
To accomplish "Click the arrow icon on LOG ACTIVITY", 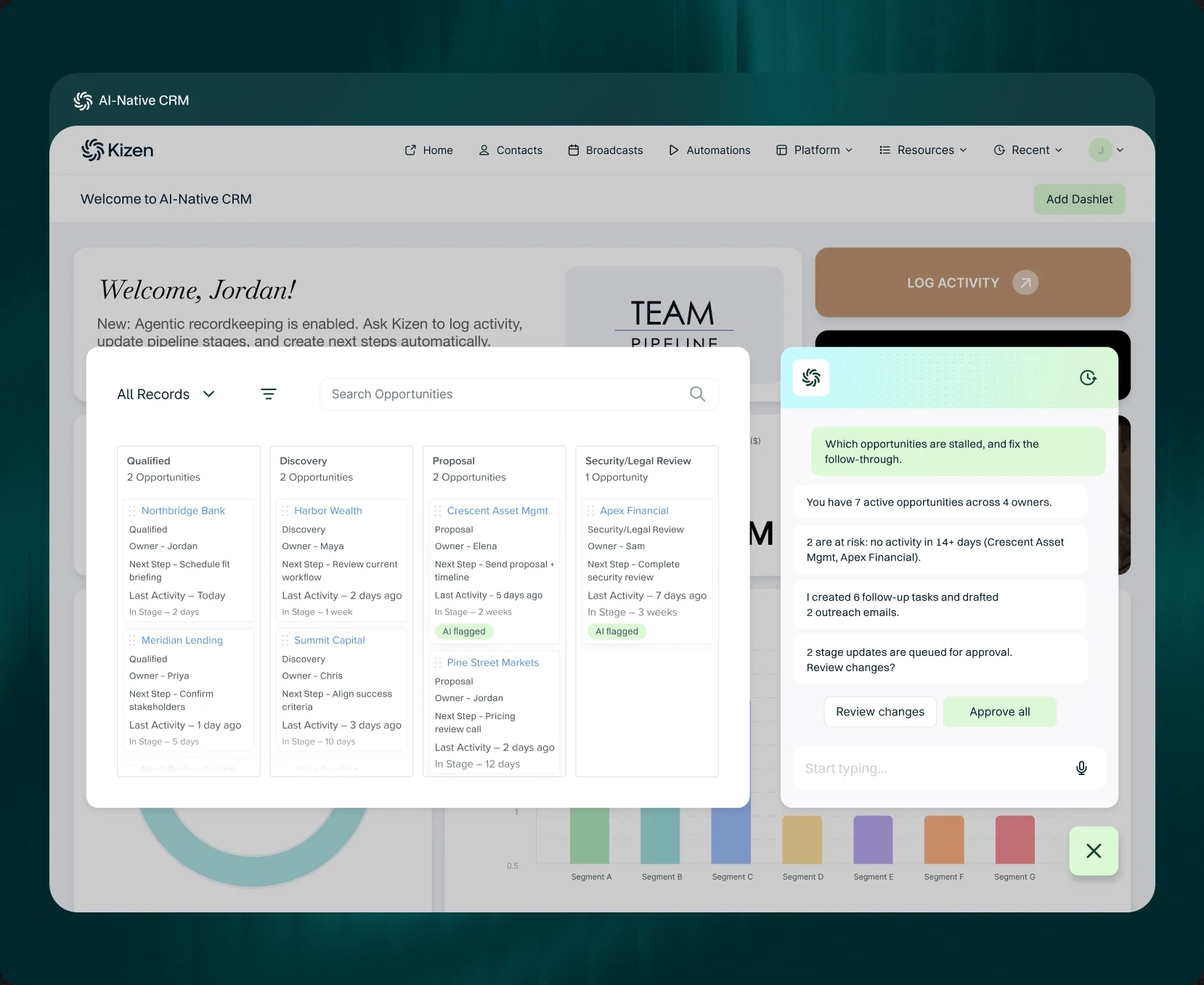I will (1025, 283).
